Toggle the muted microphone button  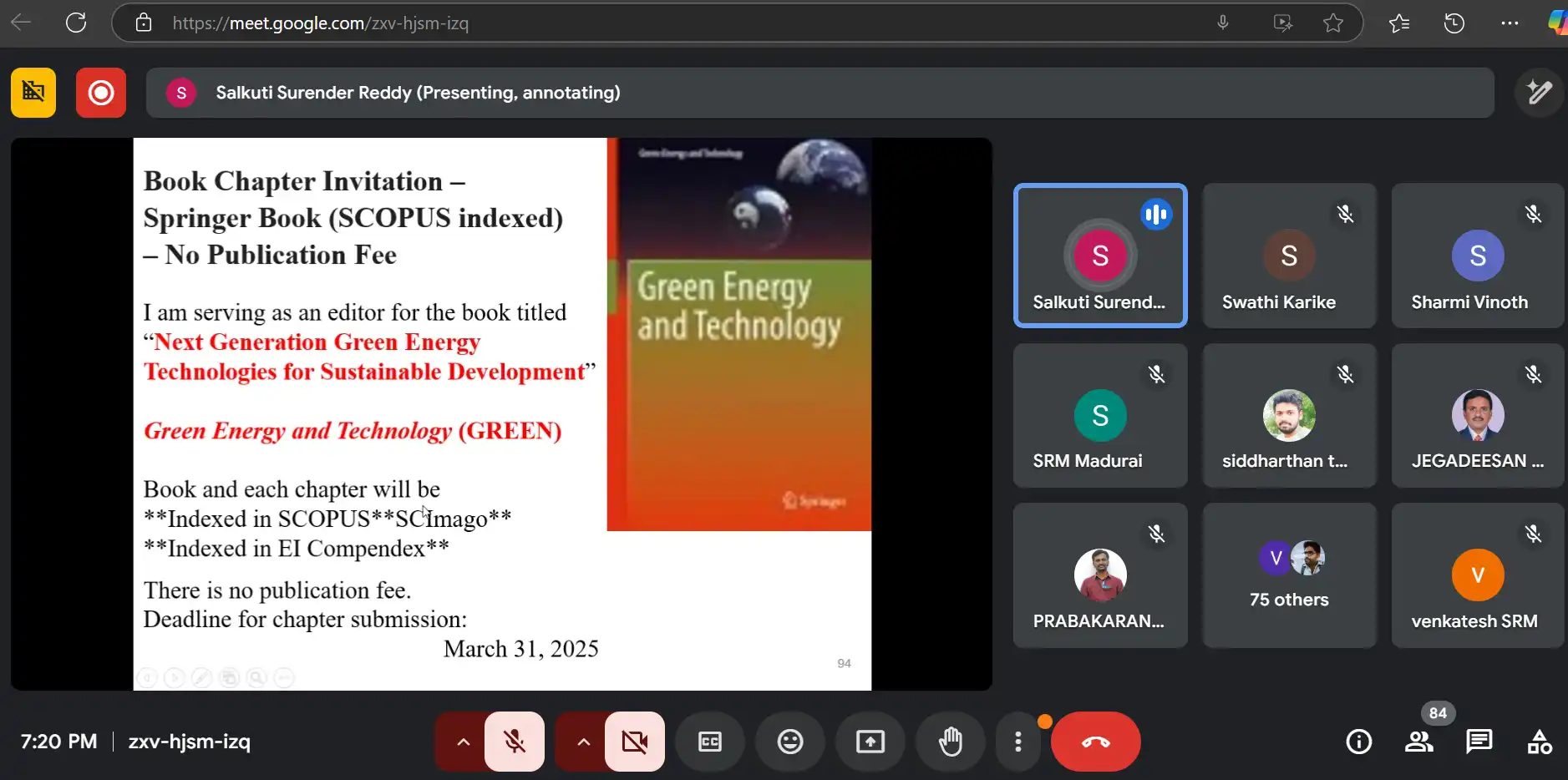point(515,742)
